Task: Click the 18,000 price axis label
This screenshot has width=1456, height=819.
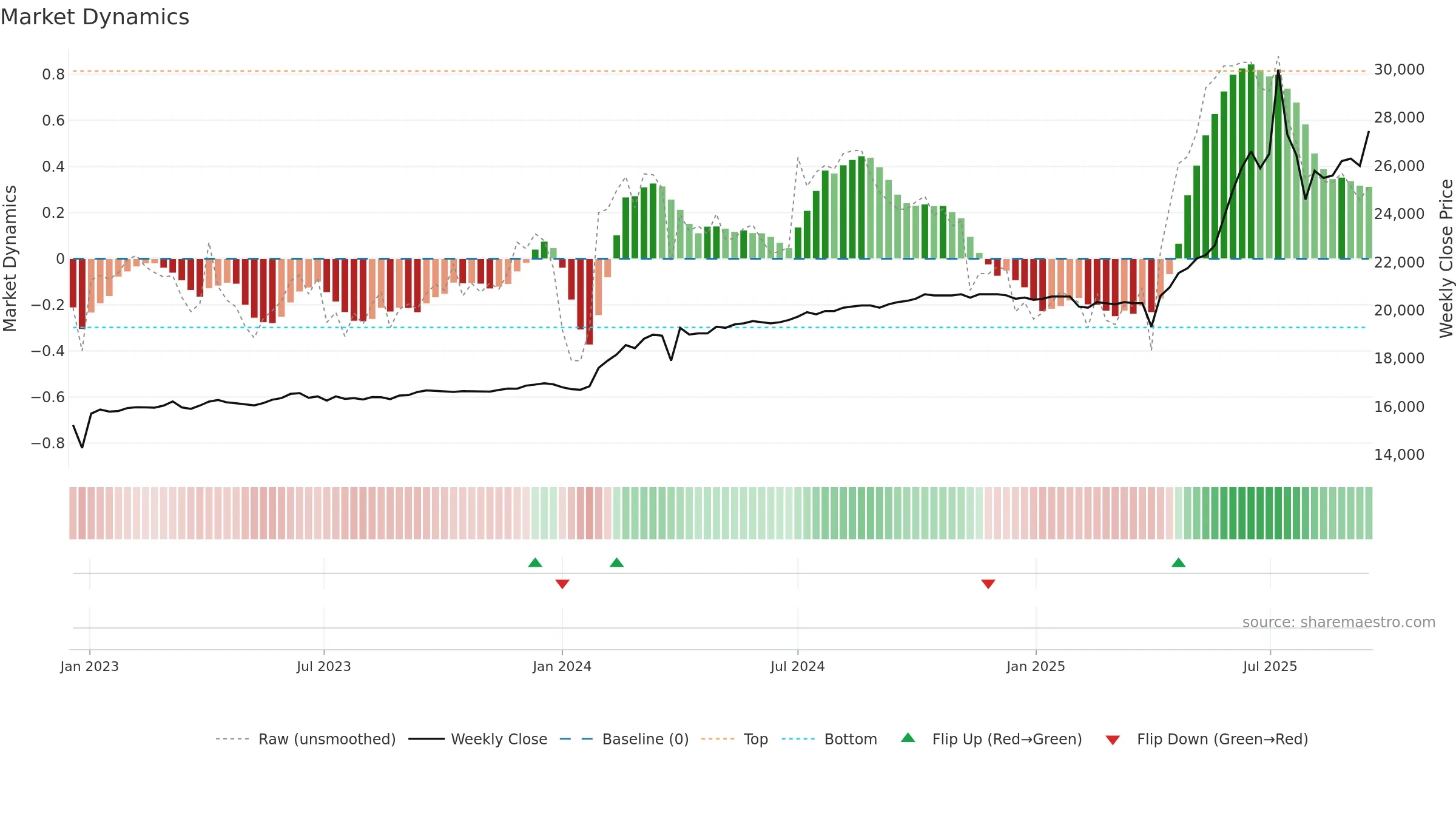Action: [1400, 359]
